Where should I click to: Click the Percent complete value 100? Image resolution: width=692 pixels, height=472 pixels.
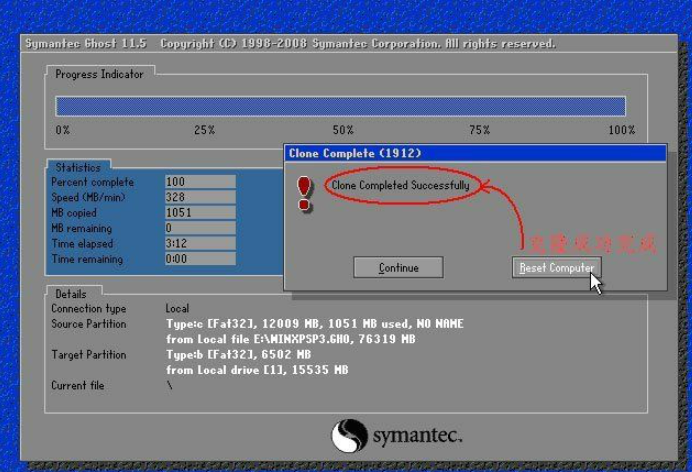coord(200,182)
